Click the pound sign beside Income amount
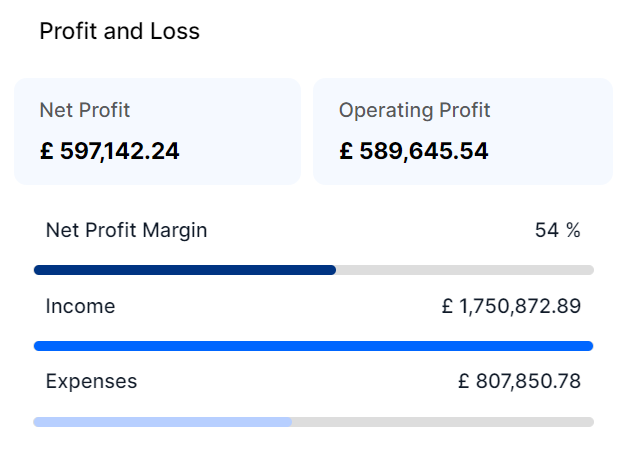 point(447,306)
